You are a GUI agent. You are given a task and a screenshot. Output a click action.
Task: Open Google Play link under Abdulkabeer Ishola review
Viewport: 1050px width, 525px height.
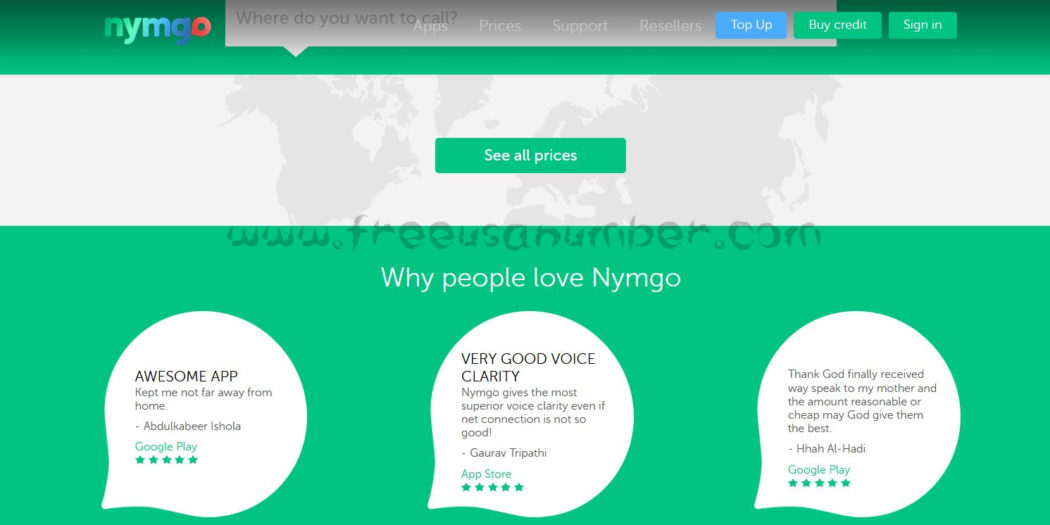pos(166,447)
